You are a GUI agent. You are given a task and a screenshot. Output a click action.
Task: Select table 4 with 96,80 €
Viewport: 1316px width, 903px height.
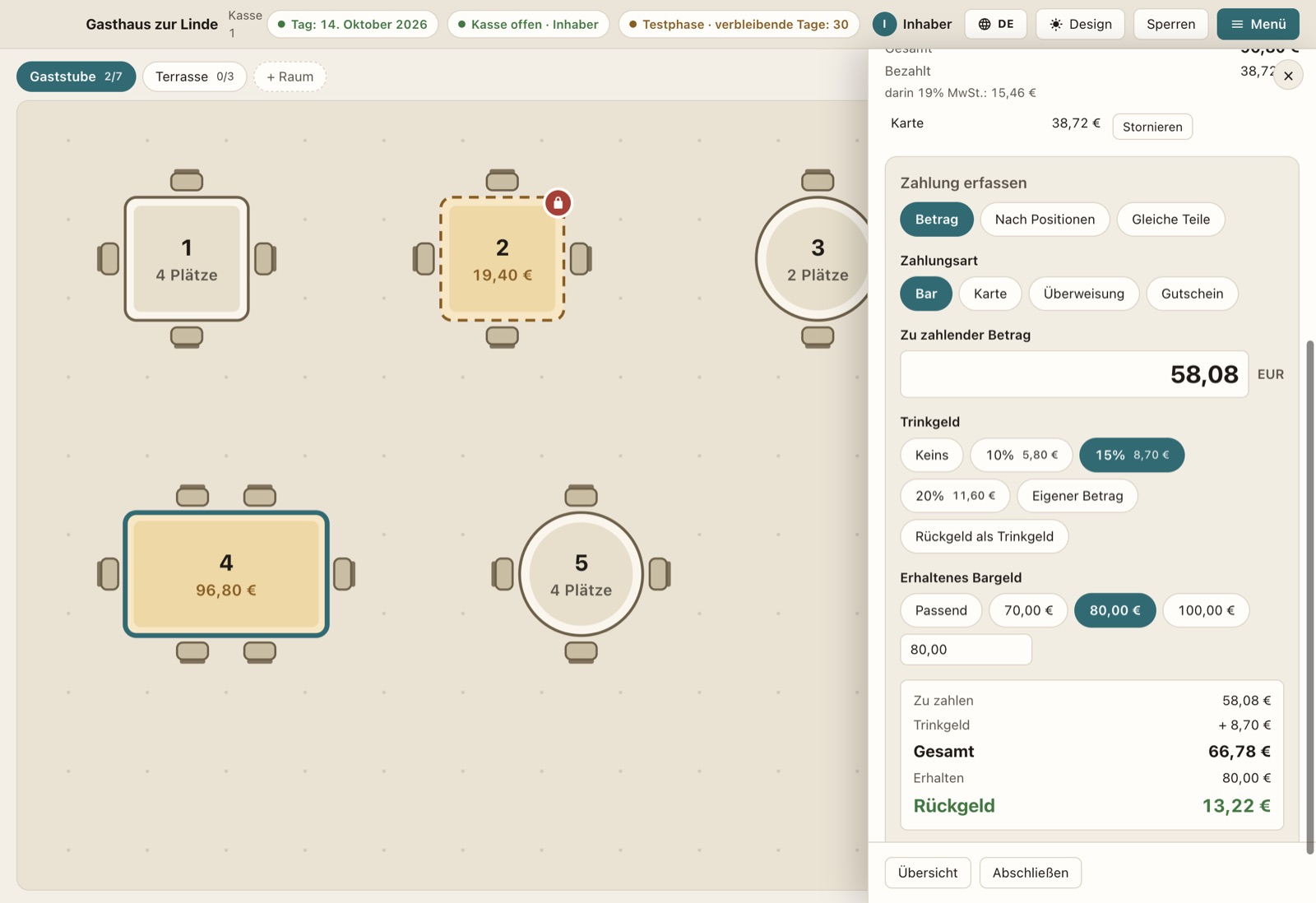click(x=226, y=574)
